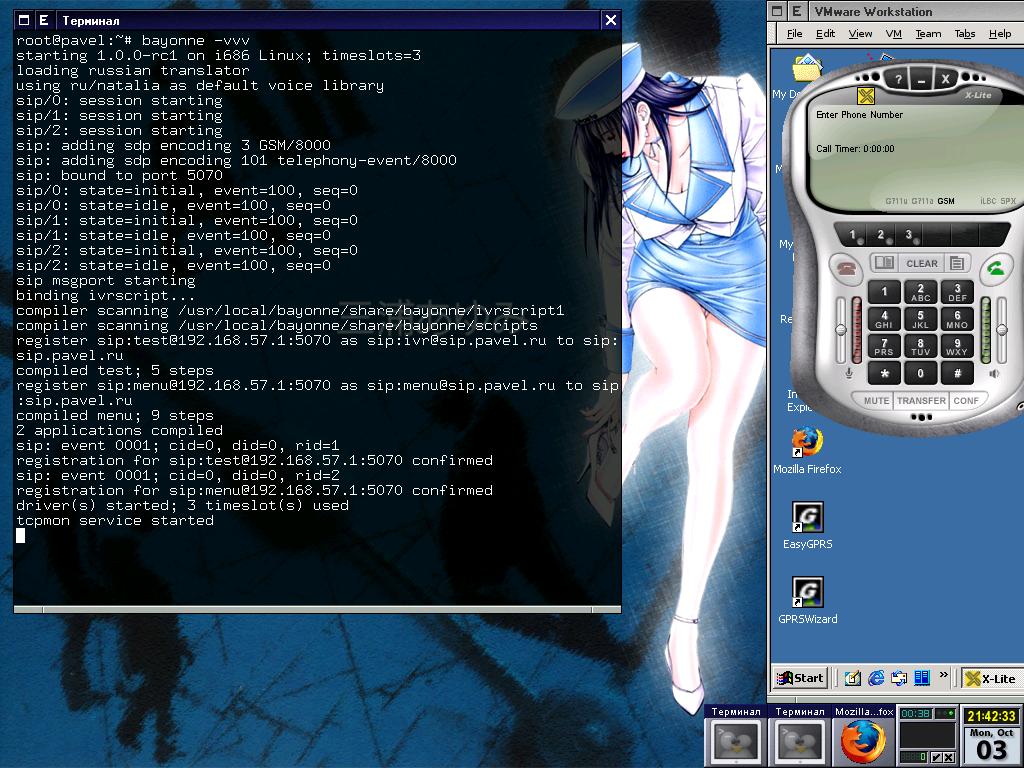Open Mozilla Firefox desktop shortcut
The height and width of the screenshot is (768, 1024).
pos(807,443)
